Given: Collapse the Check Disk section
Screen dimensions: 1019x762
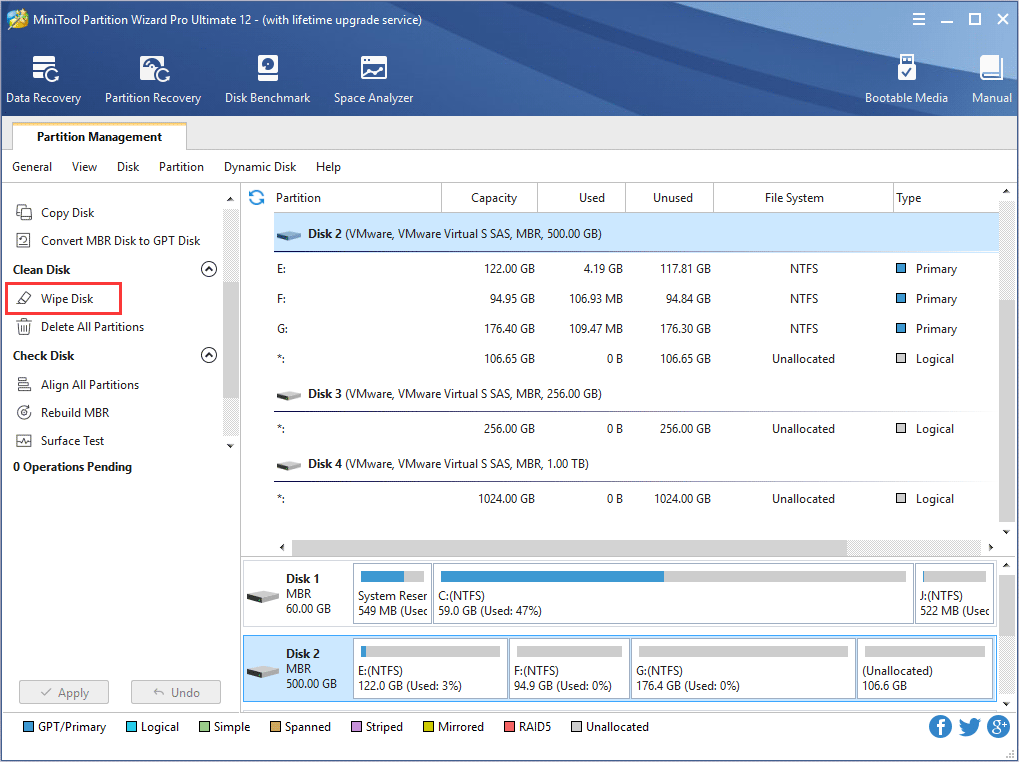Looking at the screenshot, I should pos(209,354).
